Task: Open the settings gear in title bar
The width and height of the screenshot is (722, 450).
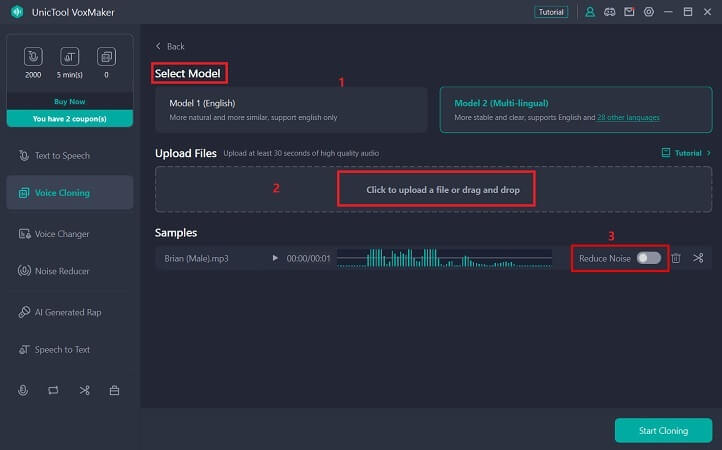Action: pos(648,12)
